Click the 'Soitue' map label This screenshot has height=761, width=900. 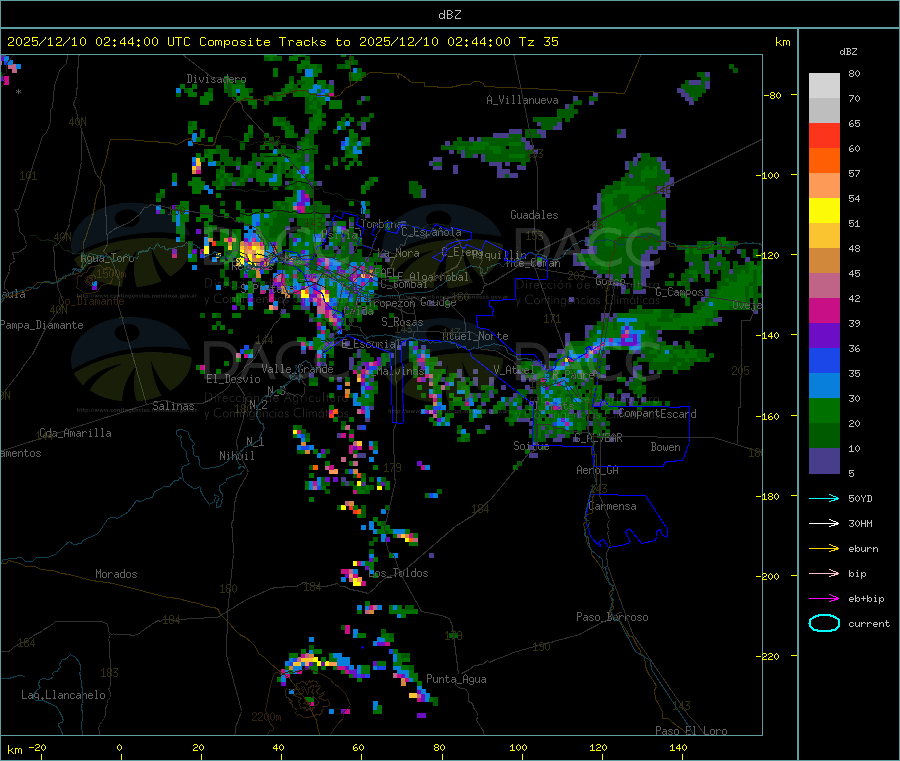531,446
